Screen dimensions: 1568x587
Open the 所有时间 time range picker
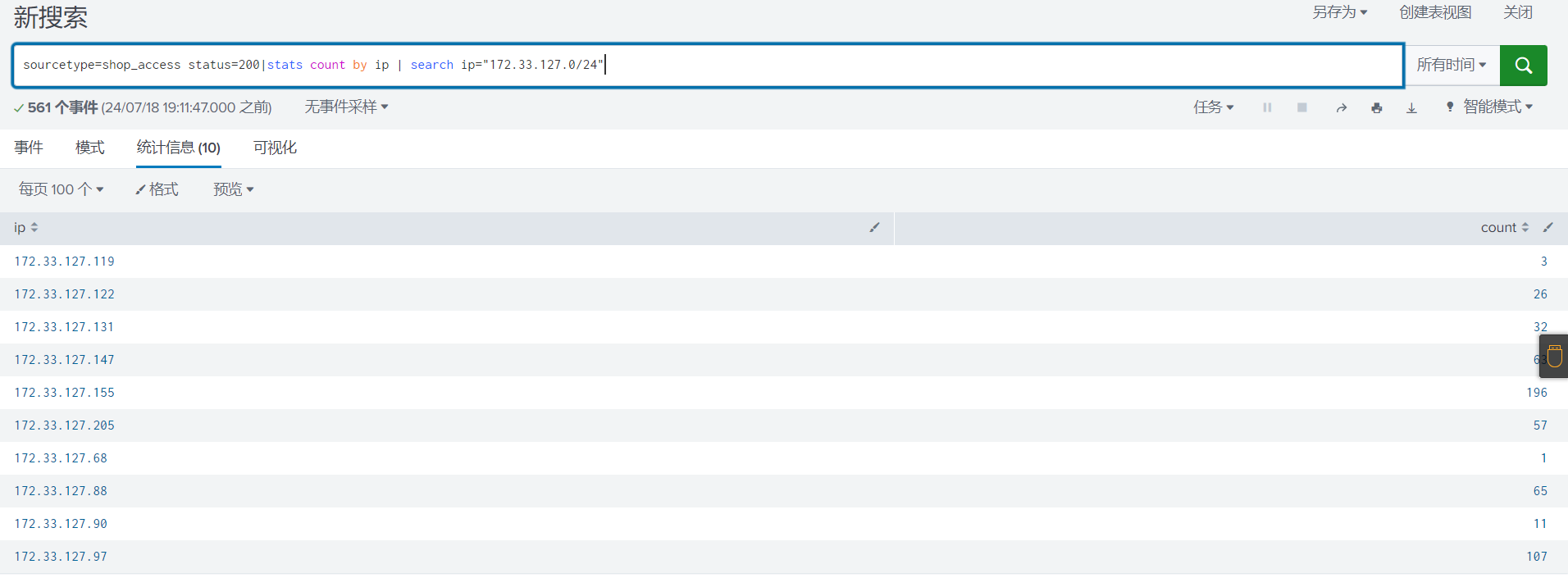coord(1451,66)
